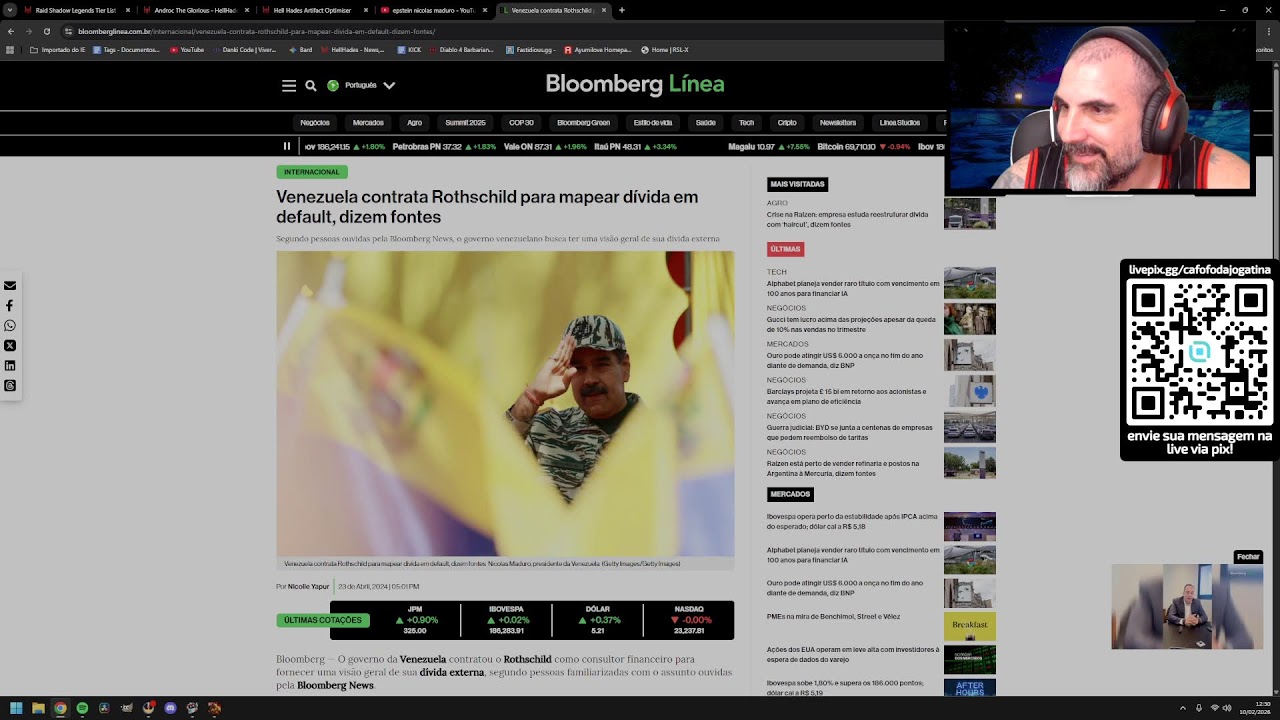Open Windows Start menu
This screenshot has width=1280, height=720.
tap(16, 708)
